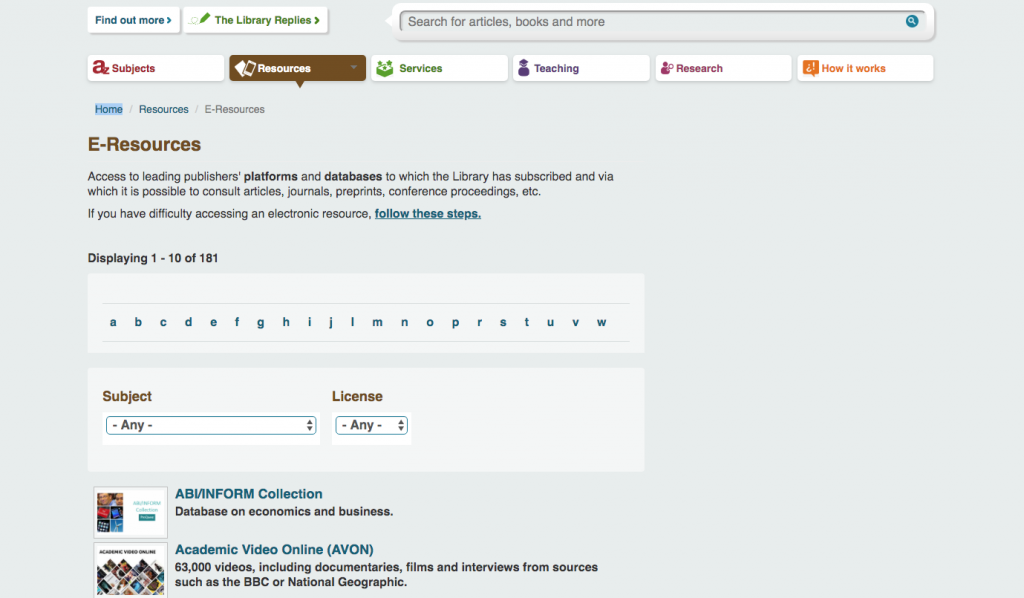Click the Resources books icon
The height and width of the screenshot is (598, 1024).
point(245,68)
